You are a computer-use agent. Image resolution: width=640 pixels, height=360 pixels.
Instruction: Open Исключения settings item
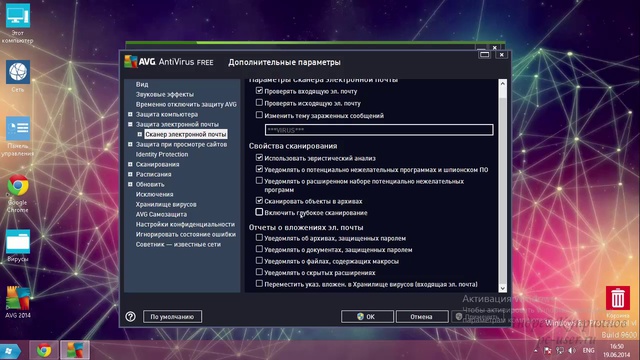pos(155,194)
